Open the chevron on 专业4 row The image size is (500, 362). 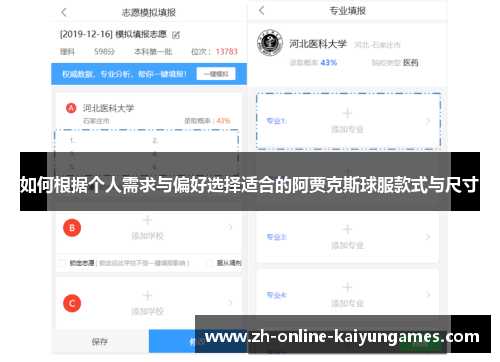pyautogui.click(x=428, y=295)
